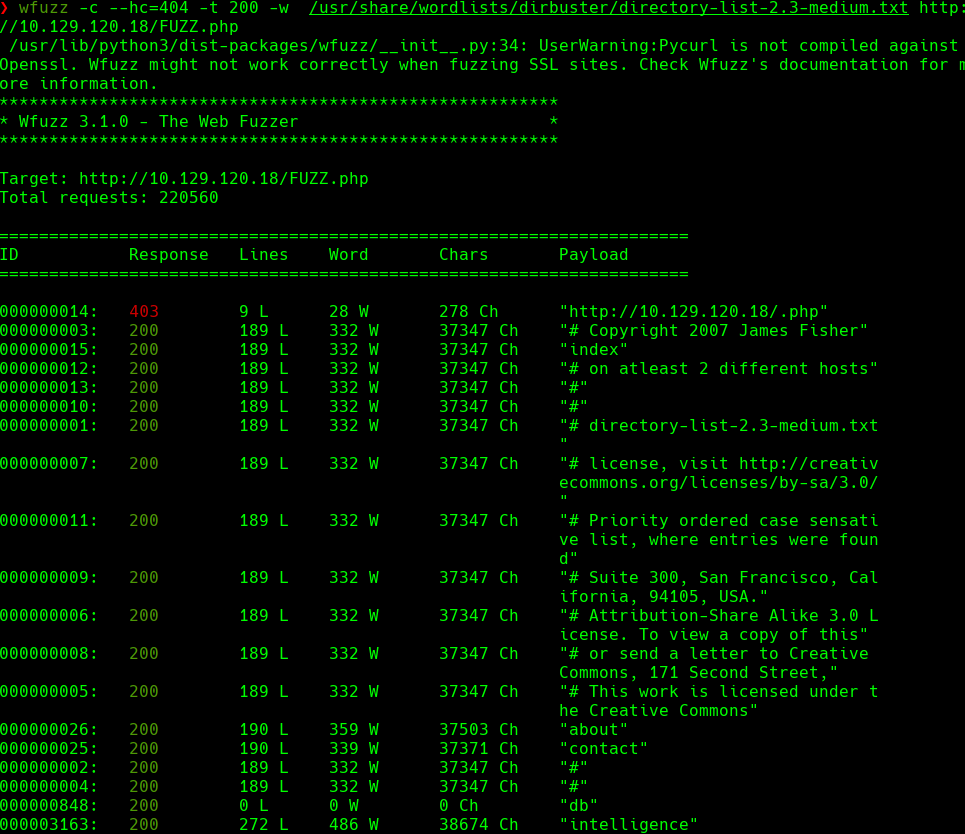
Task: Click the ID column header
Action: point(10,254)
